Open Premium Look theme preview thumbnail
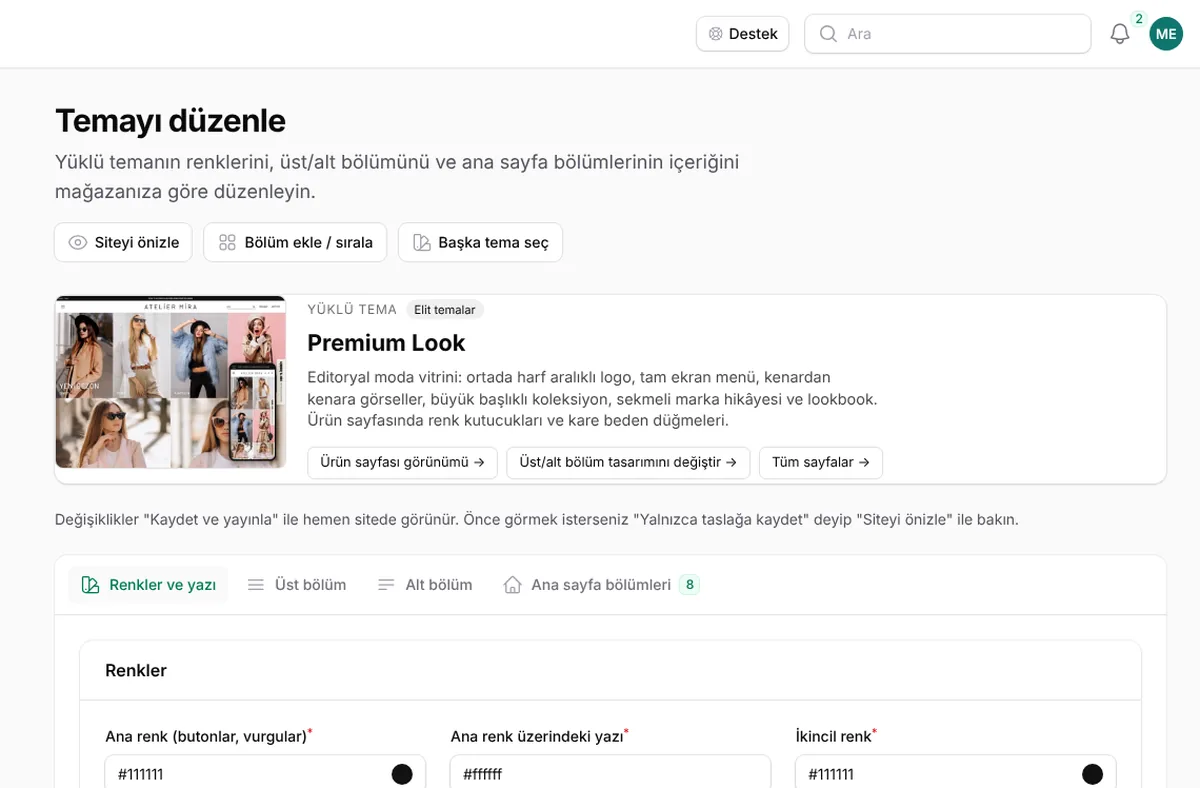This screenshot has width=1200, height=788. pyautogui.click(x=171, y=382)
